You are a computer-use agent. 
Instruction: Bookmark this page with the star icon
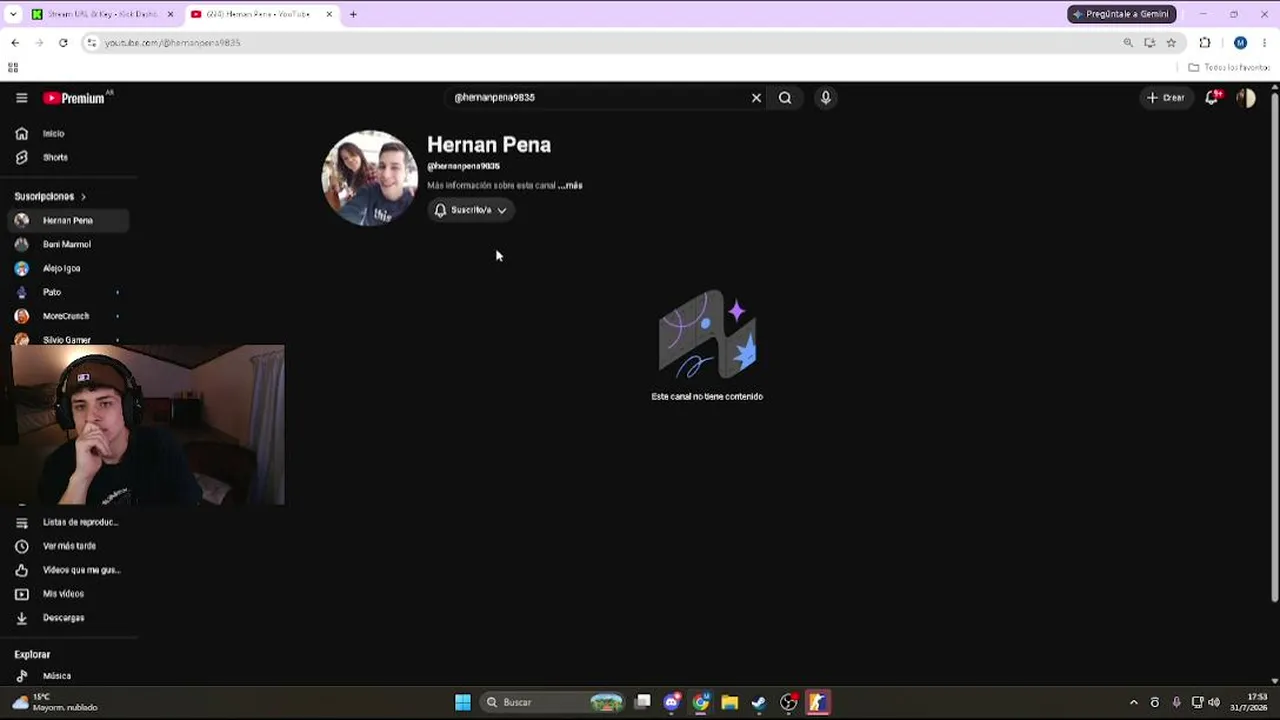coord(1171,43)
